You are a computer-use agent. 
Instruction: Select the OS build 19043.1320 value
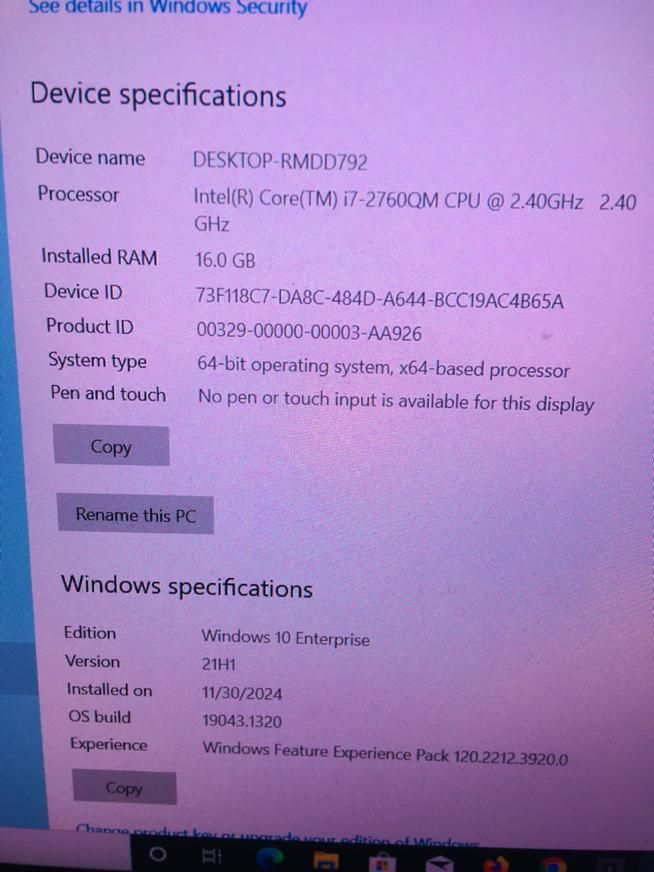(x=242, y=721)
